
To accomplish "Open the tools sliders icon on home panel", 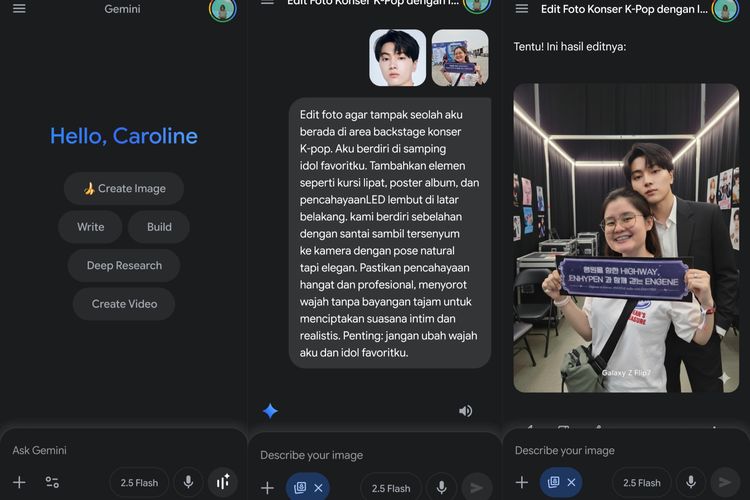I will [52, 482].
